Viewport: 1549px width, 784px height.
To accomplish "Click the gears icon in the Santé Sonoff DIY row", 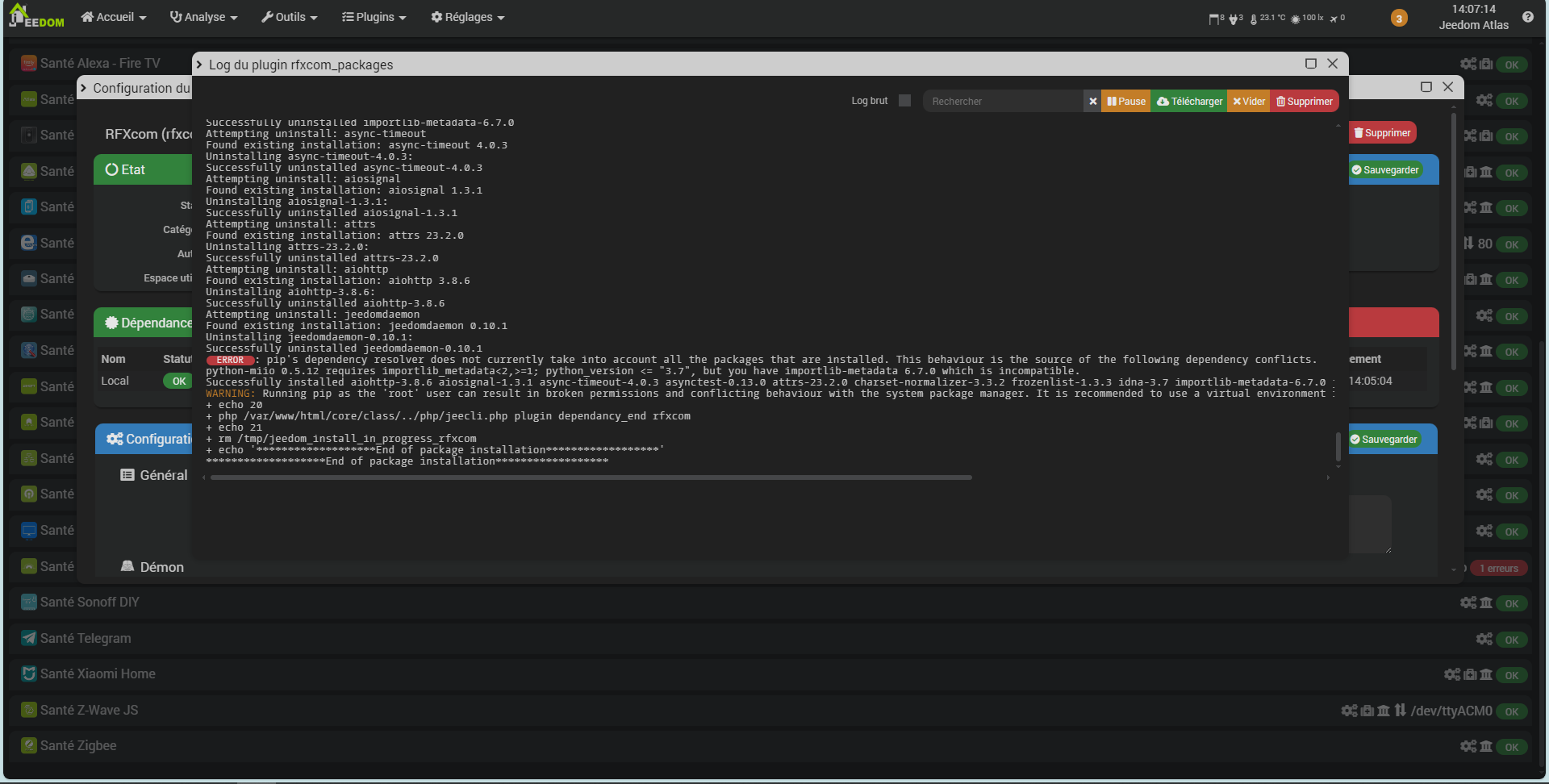I will click(1468, 603).
